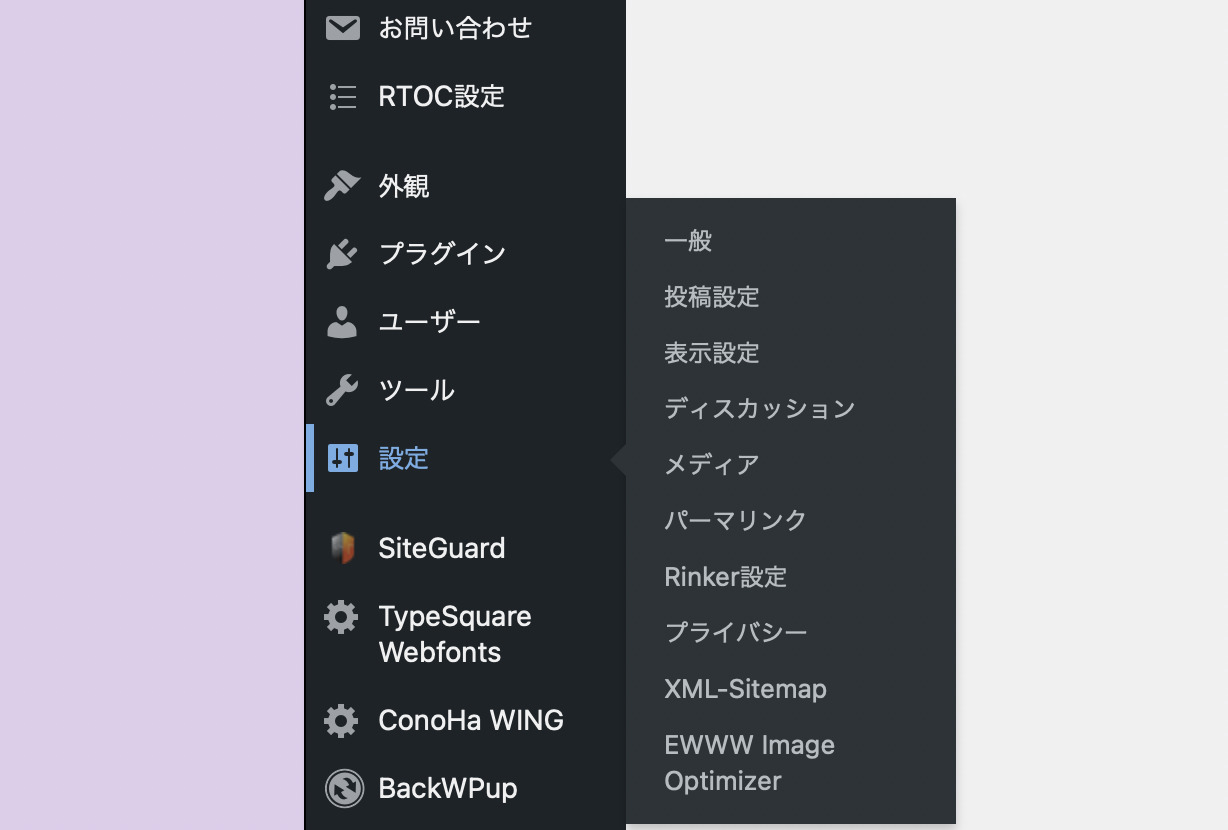Viewport: 1228px width, 830px height.
Task: Open プライバシー settings
Action: [736, 633]
